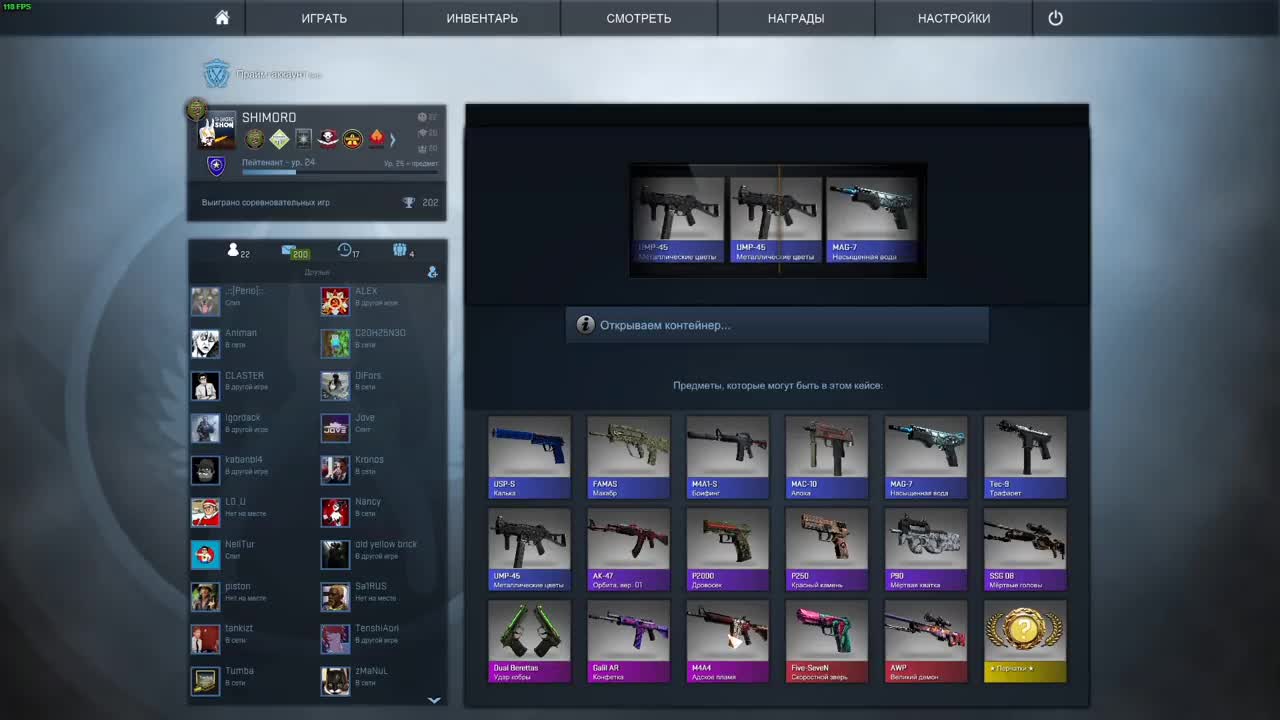View the P90 Мёртвая хватка card
Screen dimensions: 1280x720
[926, 549]
